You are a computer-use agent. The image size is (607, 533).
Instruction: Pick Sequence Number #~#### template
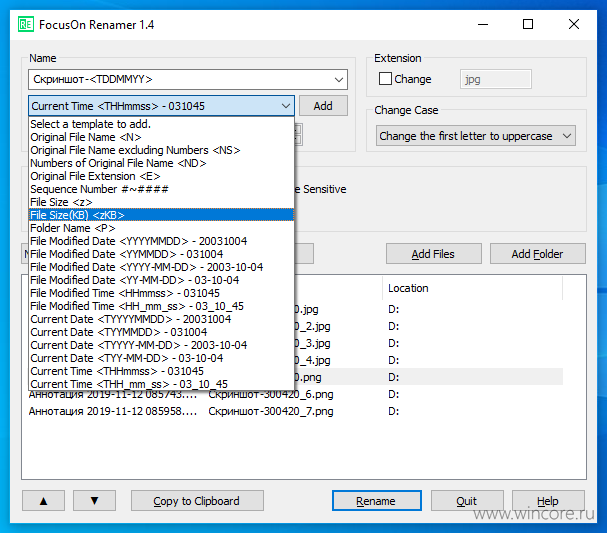[161, 189]
